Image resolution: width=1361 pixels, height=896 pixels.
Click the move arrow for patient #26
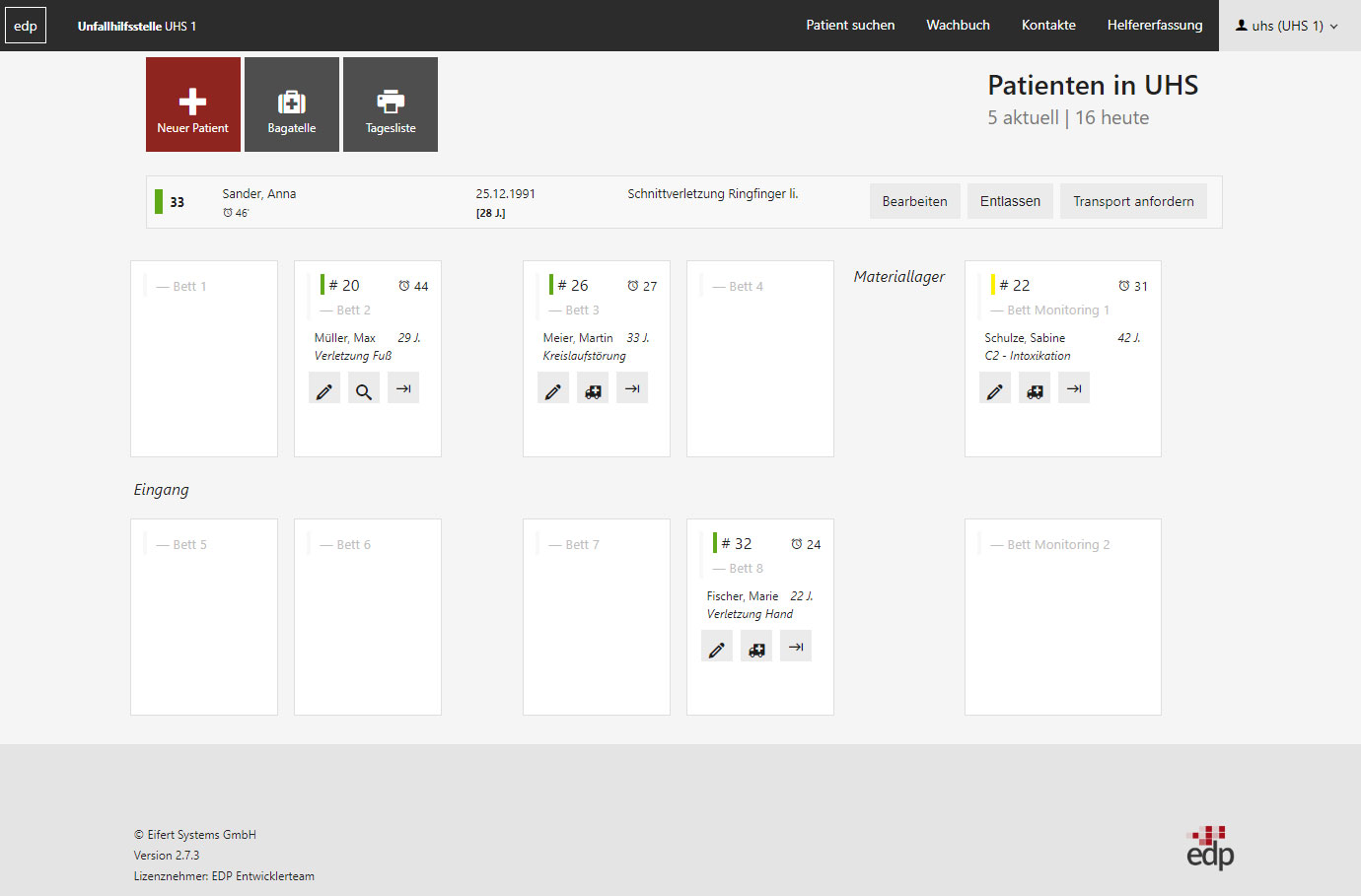pyautogui.click(x=632, y=388)
